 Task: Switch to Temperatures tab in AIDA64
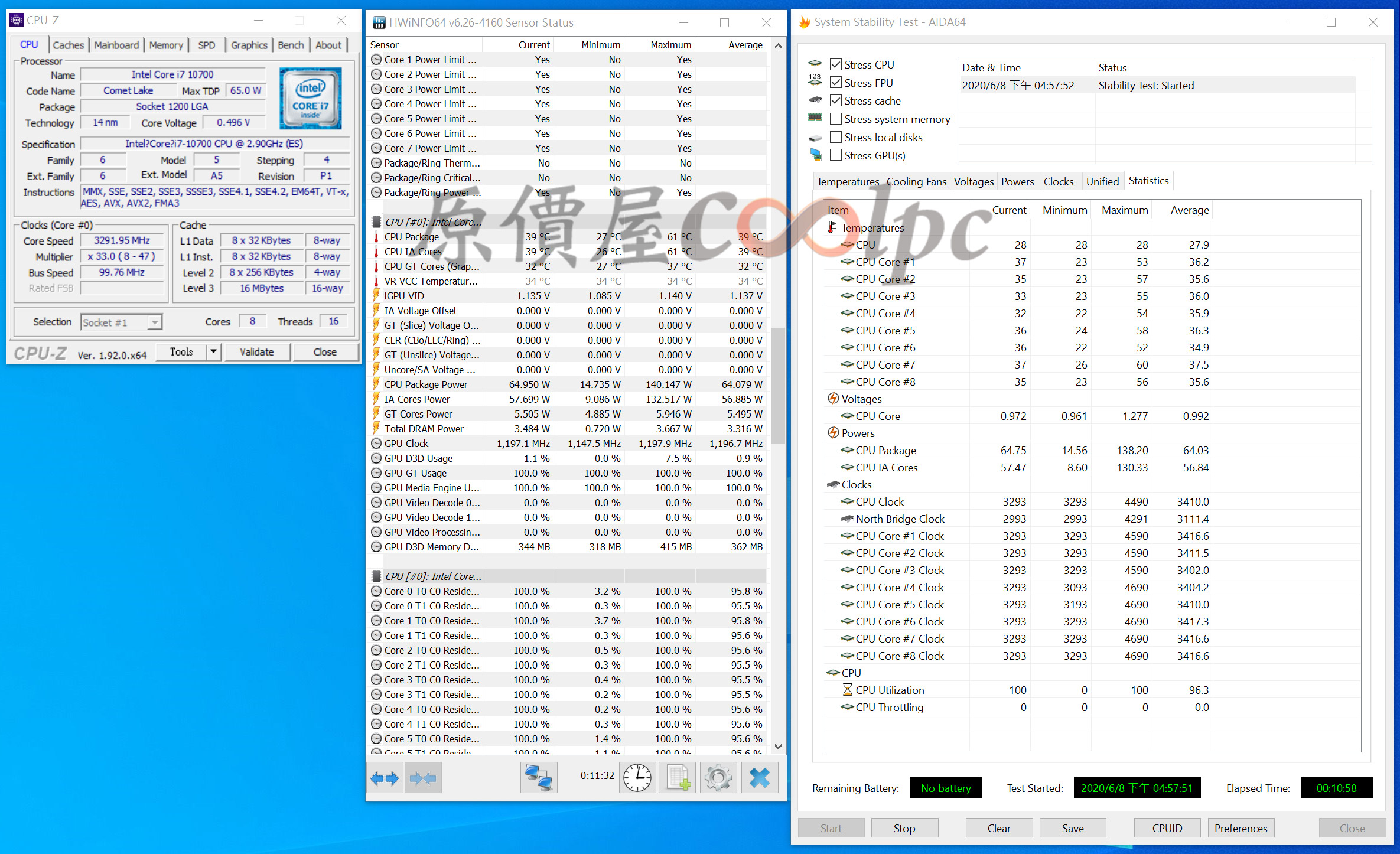point(848,182)
